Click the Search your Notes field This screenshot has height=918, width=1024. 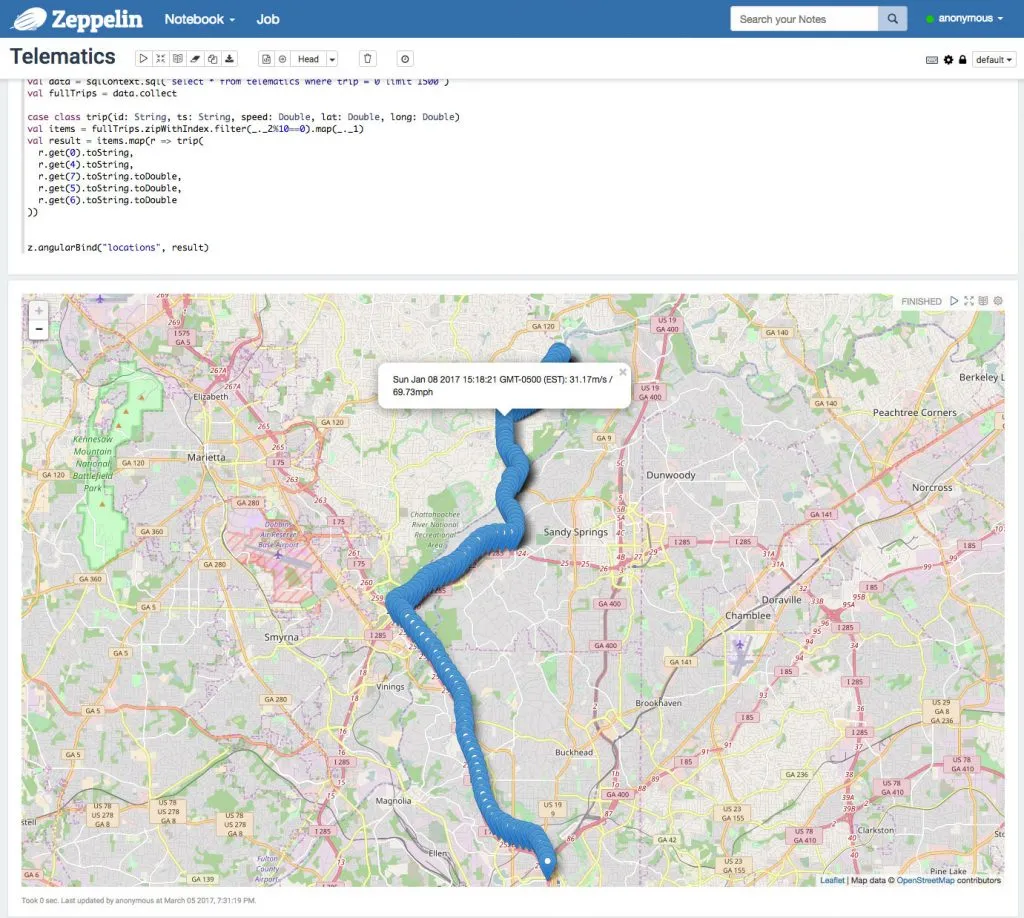pyautogui.click(x=804, y=19)
